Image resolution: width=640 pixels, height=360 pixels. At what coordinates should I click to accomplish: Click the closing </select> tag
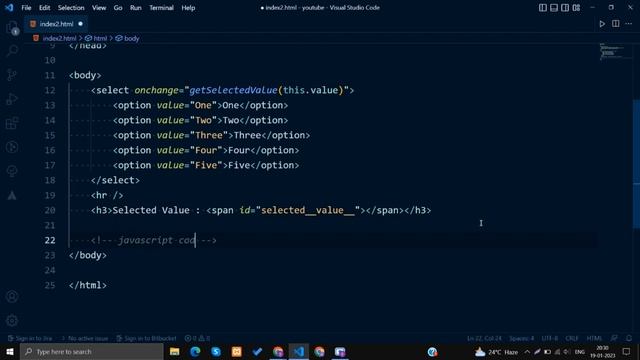pyautogui.click(x=115, y=180)
